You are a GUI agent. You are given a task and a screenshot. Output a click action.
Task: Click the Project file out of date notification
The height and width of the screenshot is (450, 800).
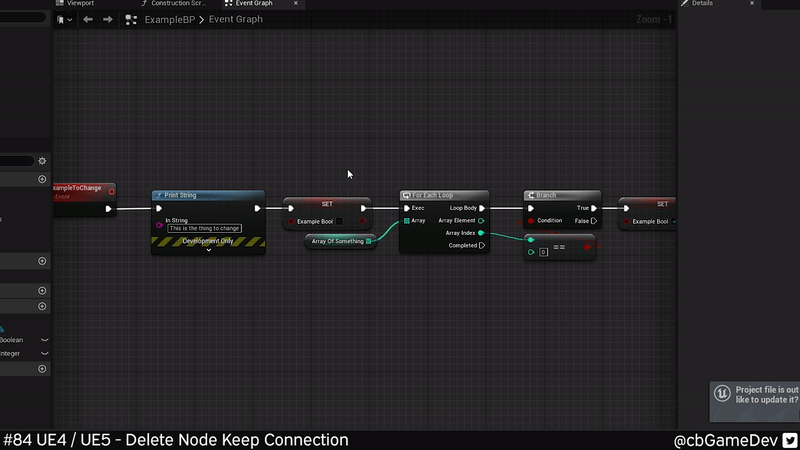point(757,394)
